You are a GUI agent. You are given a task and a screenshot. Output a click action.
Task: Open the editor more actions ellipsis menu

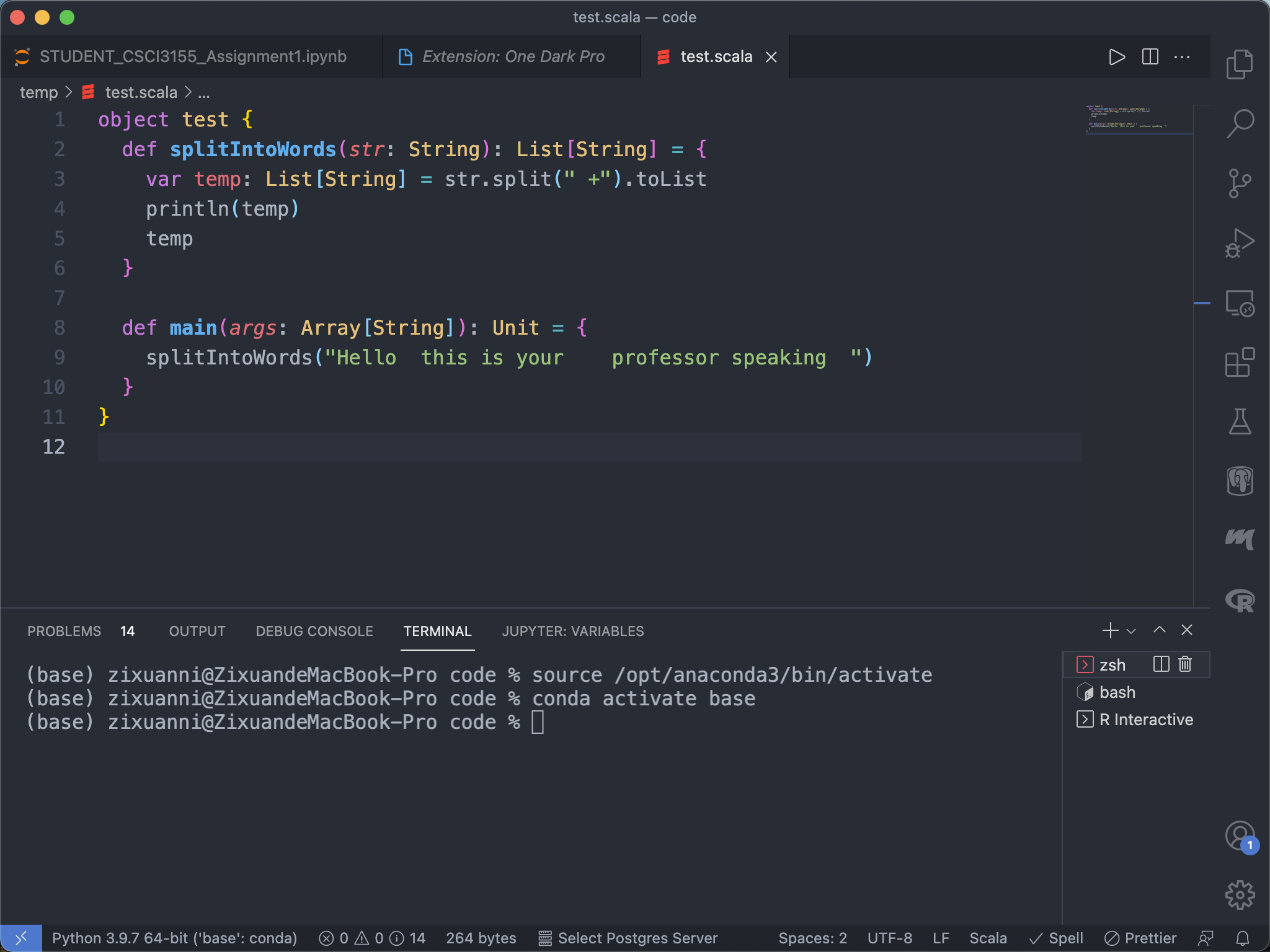1182,56
